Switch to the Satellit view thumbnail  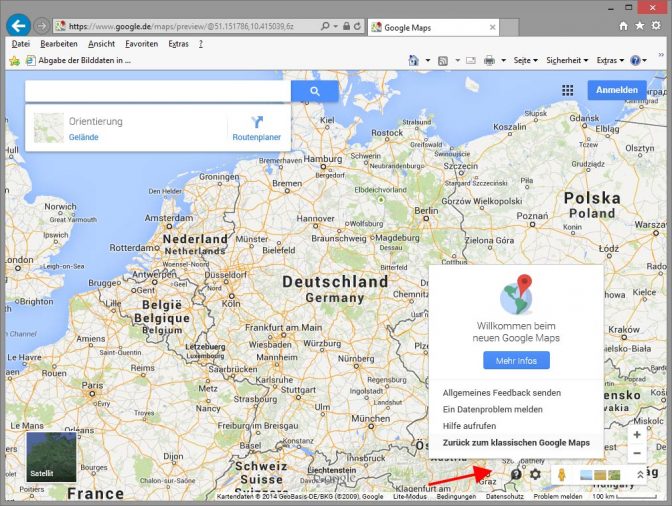(51, 457)
